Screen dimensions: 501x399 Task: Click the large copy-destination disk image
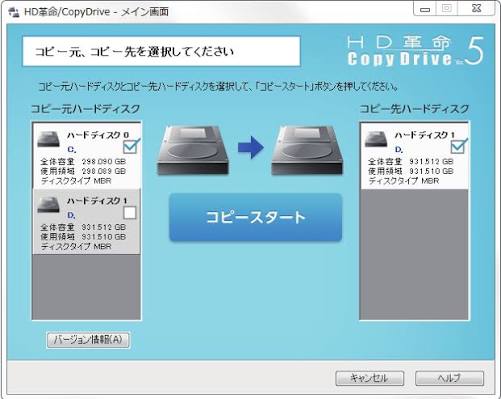[307, 150]
